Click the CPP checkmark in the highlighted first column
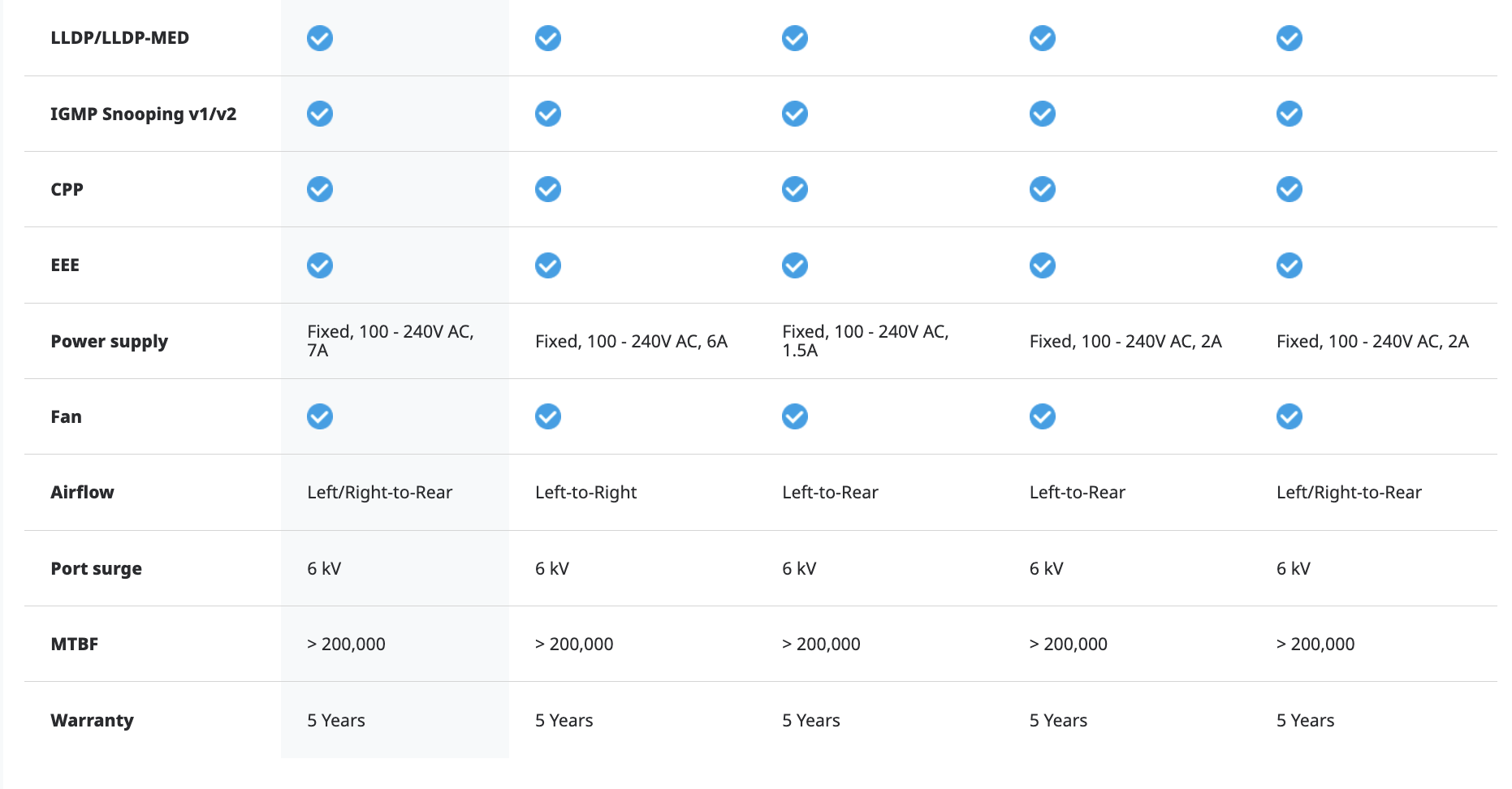 [319, 189]
